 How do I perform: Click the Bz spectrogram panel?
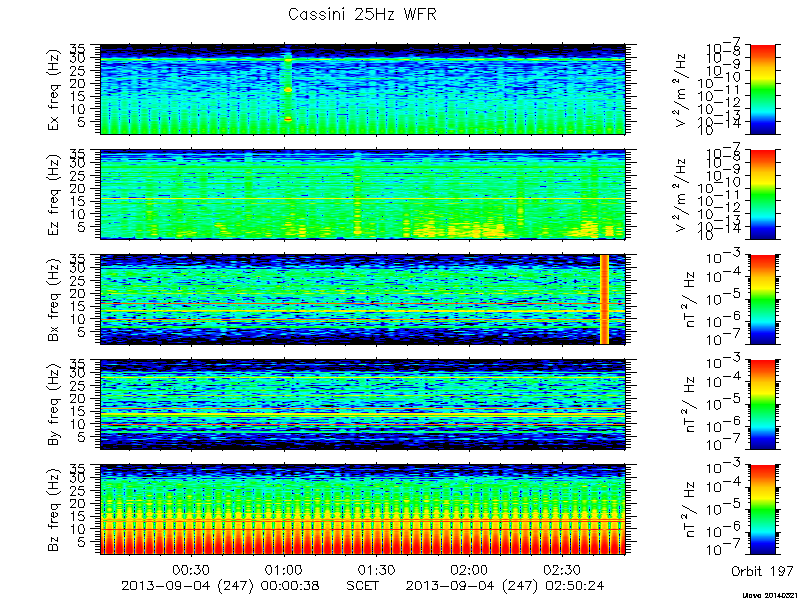click(362, 510)
